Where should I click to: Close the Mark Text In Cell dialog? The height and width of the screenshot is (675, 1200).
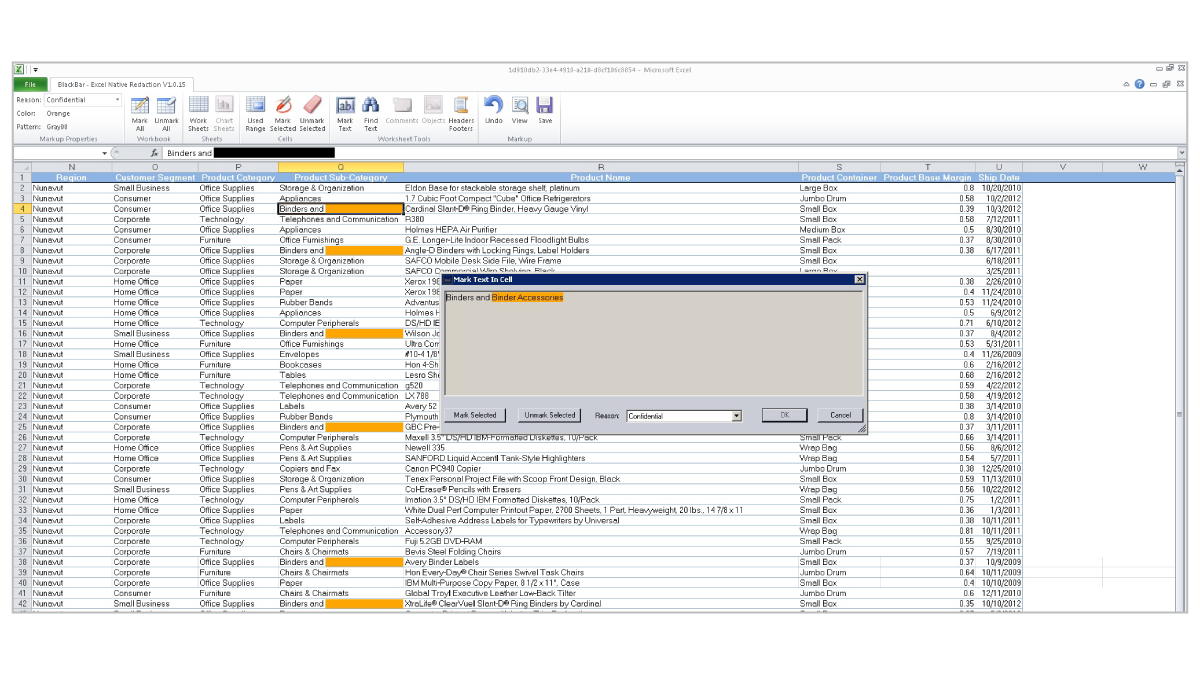(859, 280)
